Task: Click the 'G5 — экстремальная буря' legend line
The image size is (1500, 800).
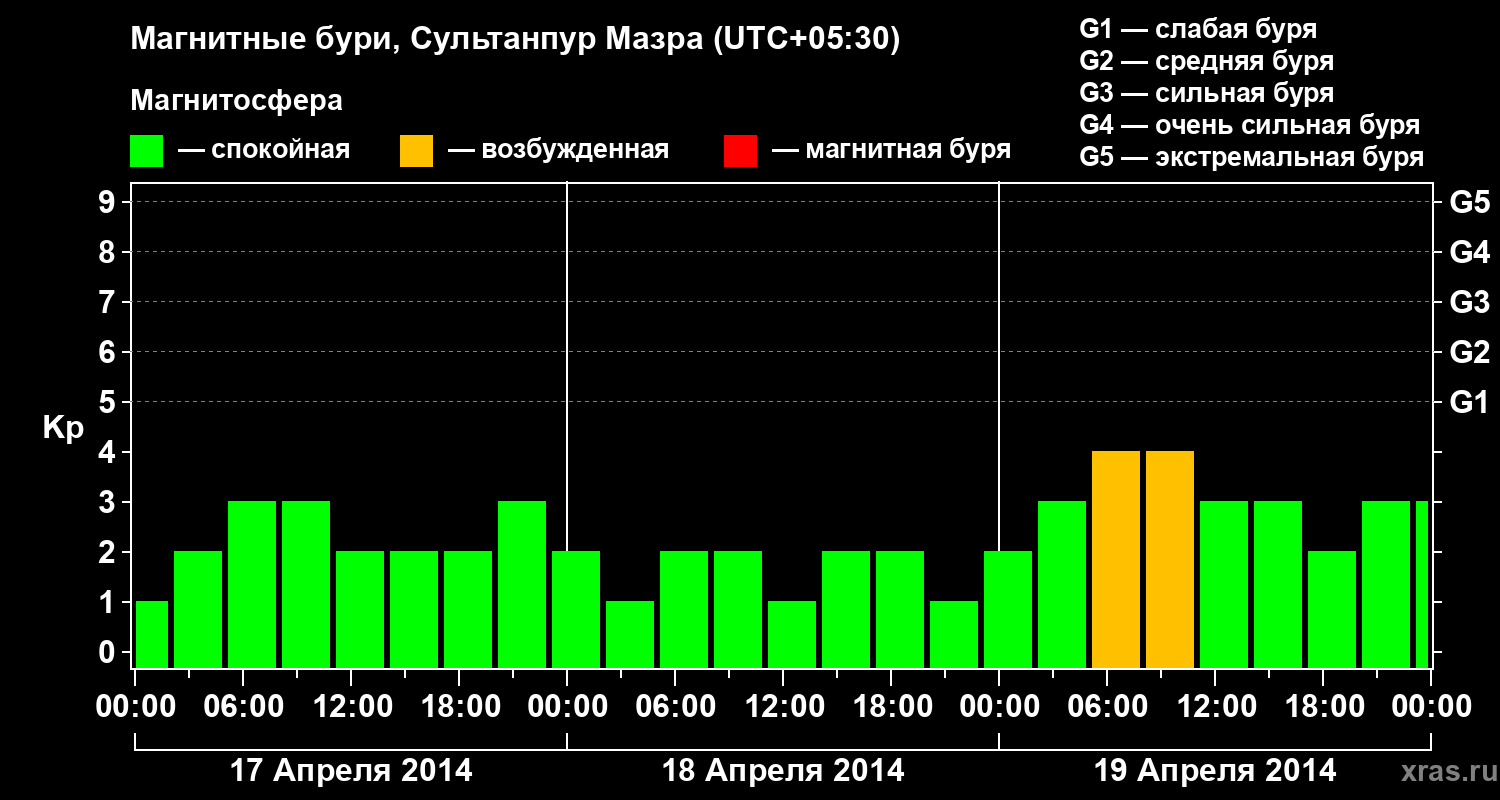Action: (x=1252, y=158)
